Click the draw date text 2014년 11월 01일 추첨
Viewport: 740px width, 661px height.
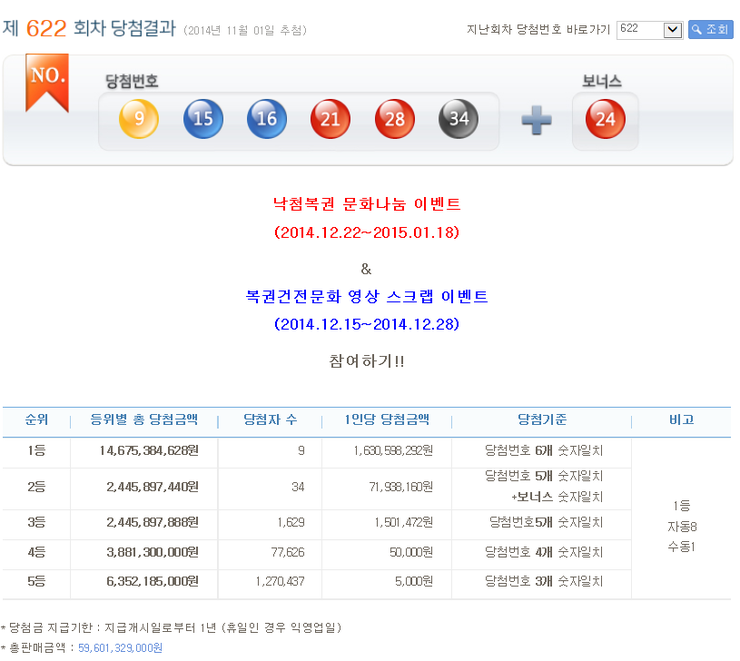point(244,31)
